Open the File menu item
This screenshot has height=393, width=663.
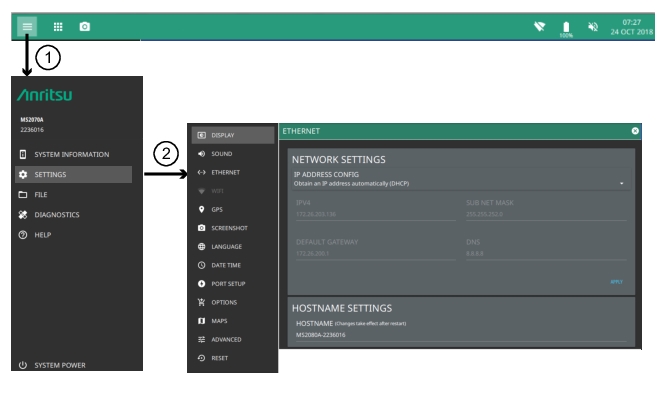[x=74, y=195]
